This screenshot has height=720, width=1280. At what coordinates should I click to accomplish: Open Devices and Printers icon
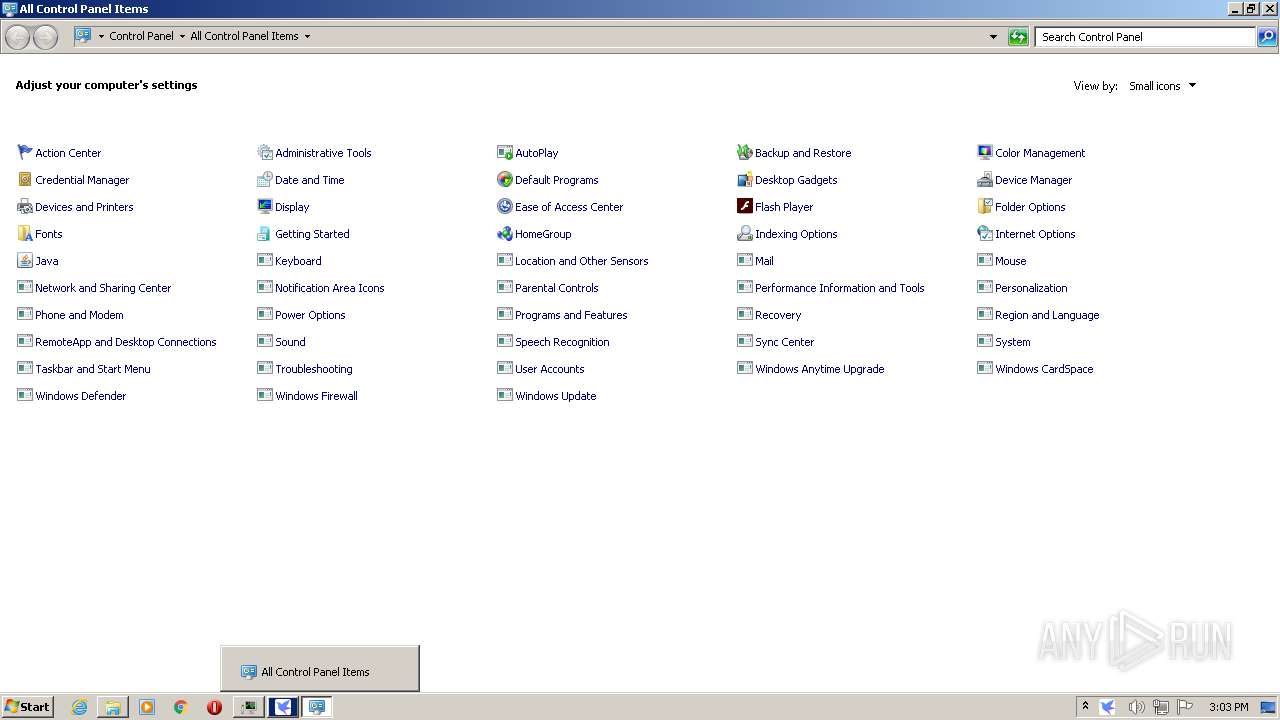(x=25, y=206)
